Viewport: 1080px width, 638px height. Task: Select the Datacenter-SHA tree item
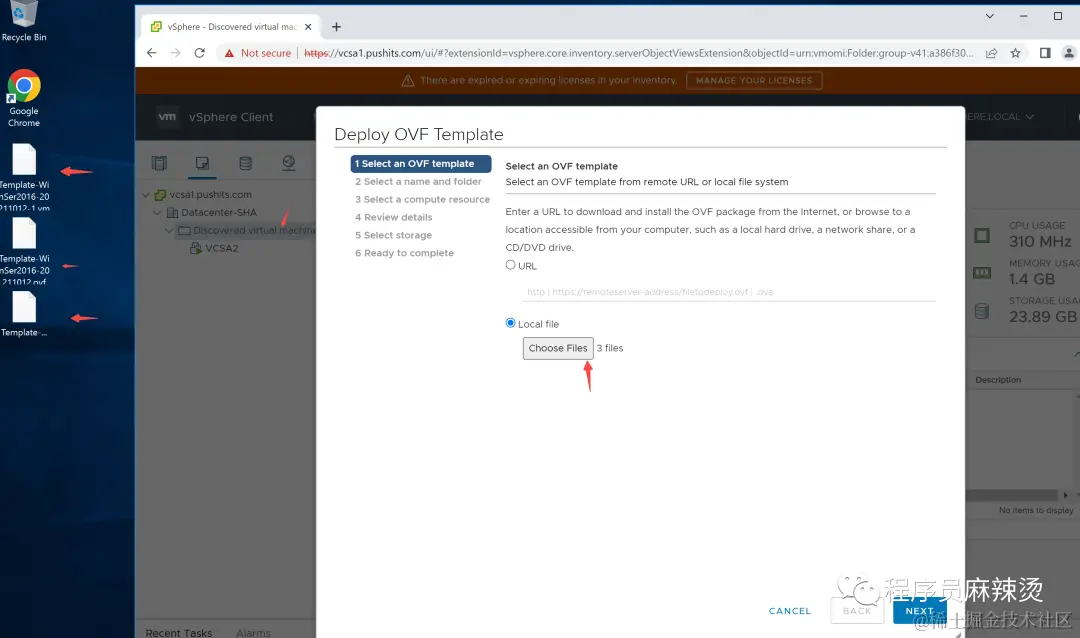click(218, 212)
